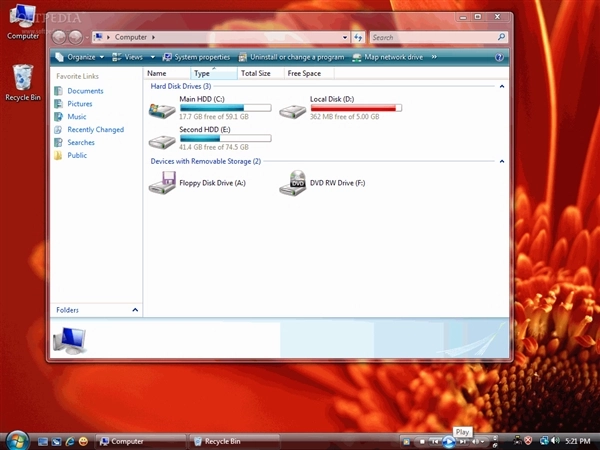Click Show Desktop in Quick Launch
The image size is (600, 450).
coord(43,442)
